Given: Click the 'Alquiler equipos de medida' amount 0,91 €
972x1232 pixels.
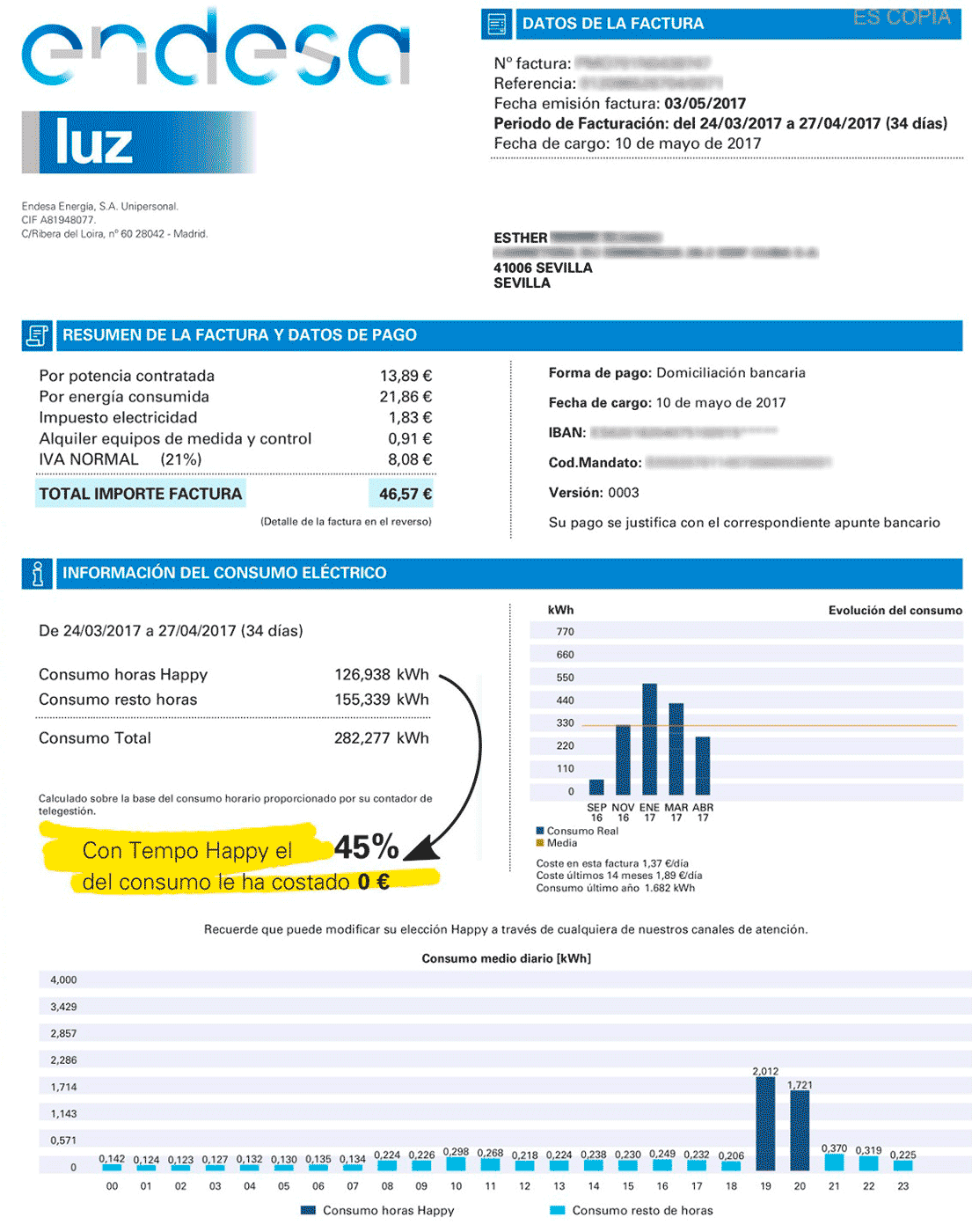Looking at the screenshot, I should (410, 438).
